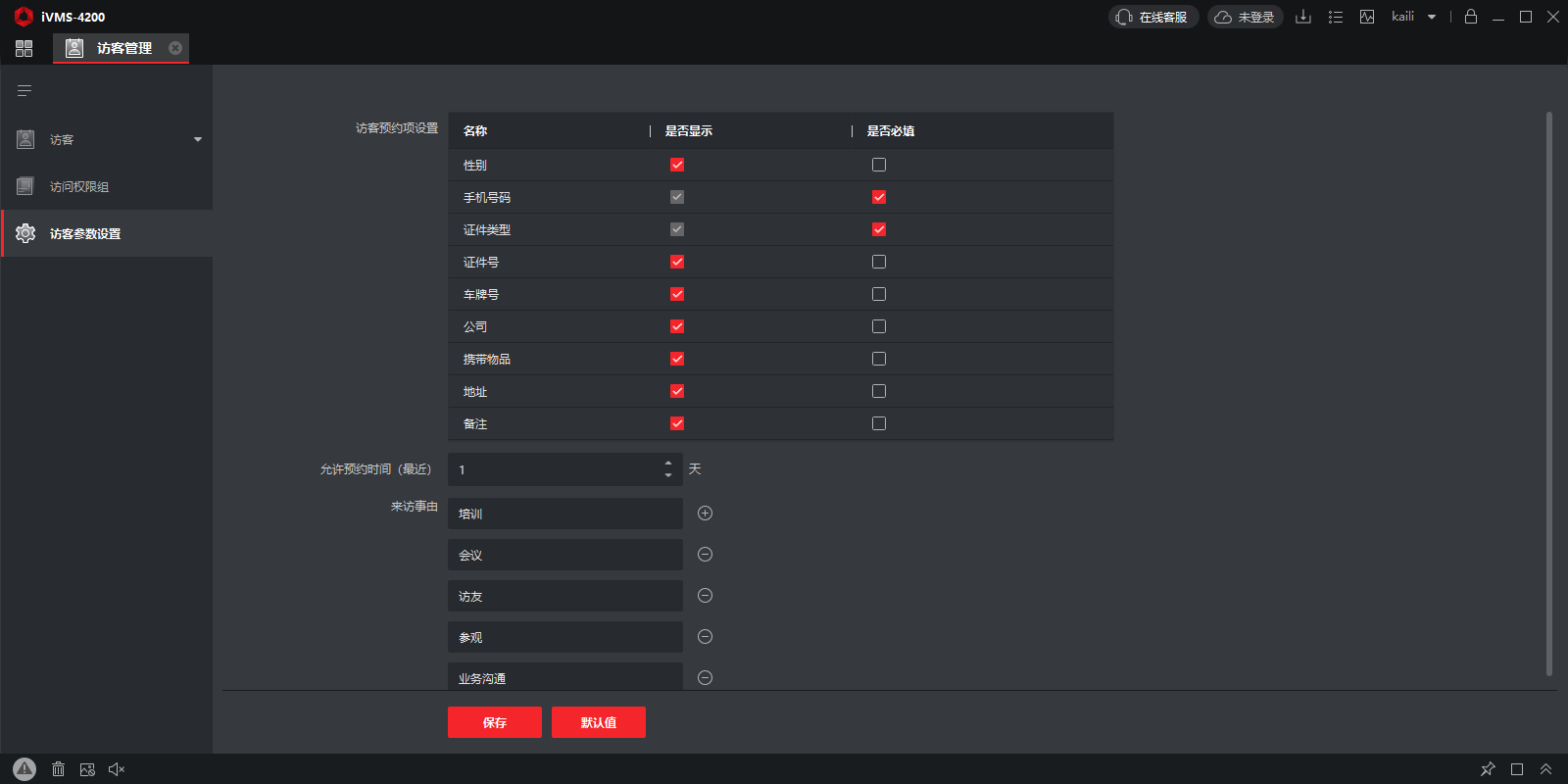Expand the 访客 sidebar section arrow
Viewport: 1568px width, 784px height.
(198, 139)
